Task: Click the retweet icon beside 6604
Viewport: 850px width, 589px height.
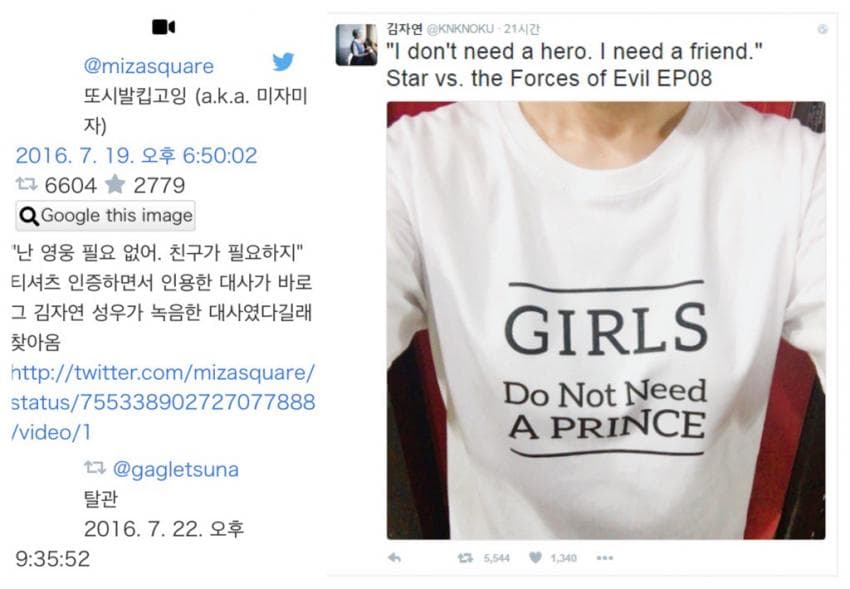Action: (27, 185)
